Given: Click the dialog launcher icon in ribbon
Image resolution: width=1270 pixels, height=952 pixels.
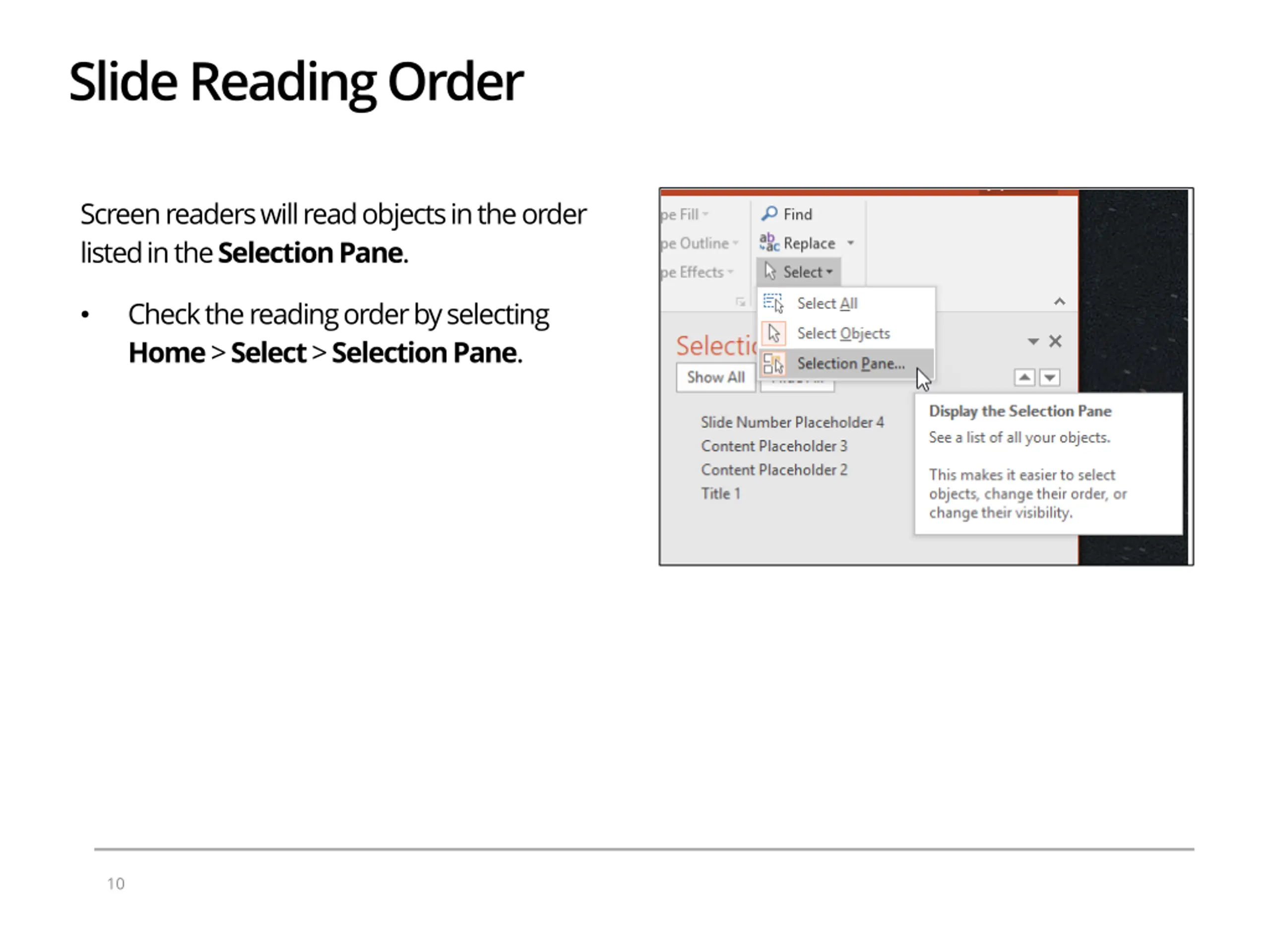Looking at the screenshot, I should pyautogui.click(x=741, y=302).
